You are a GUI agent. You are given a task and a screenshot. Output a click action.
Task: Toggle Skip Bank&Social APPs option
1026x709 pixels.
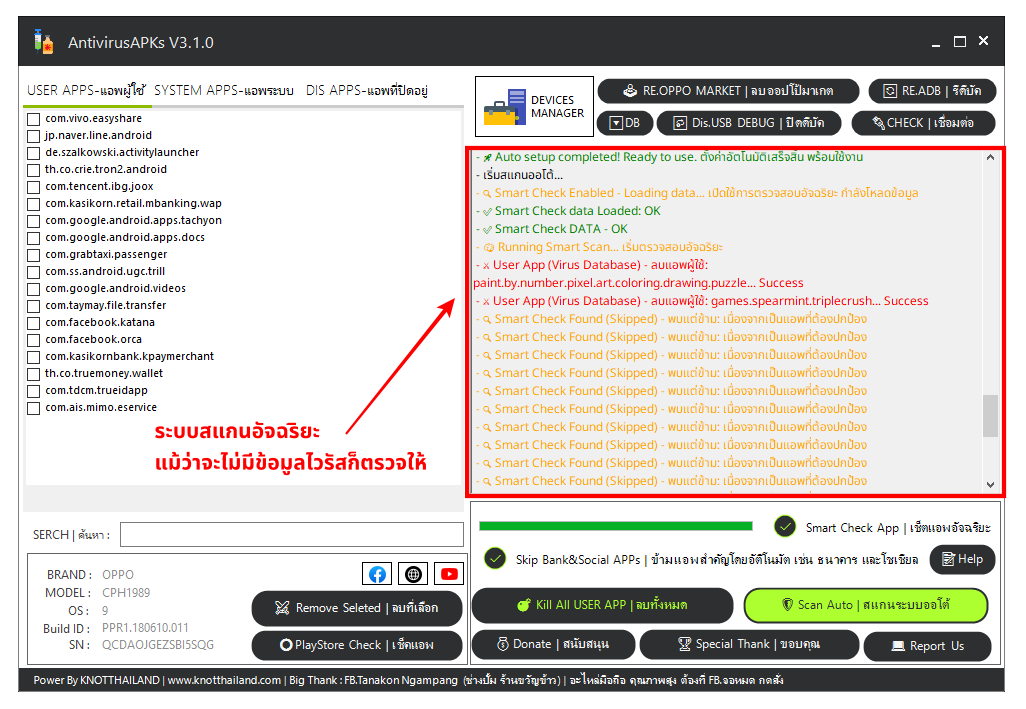(x=495, y=559)
